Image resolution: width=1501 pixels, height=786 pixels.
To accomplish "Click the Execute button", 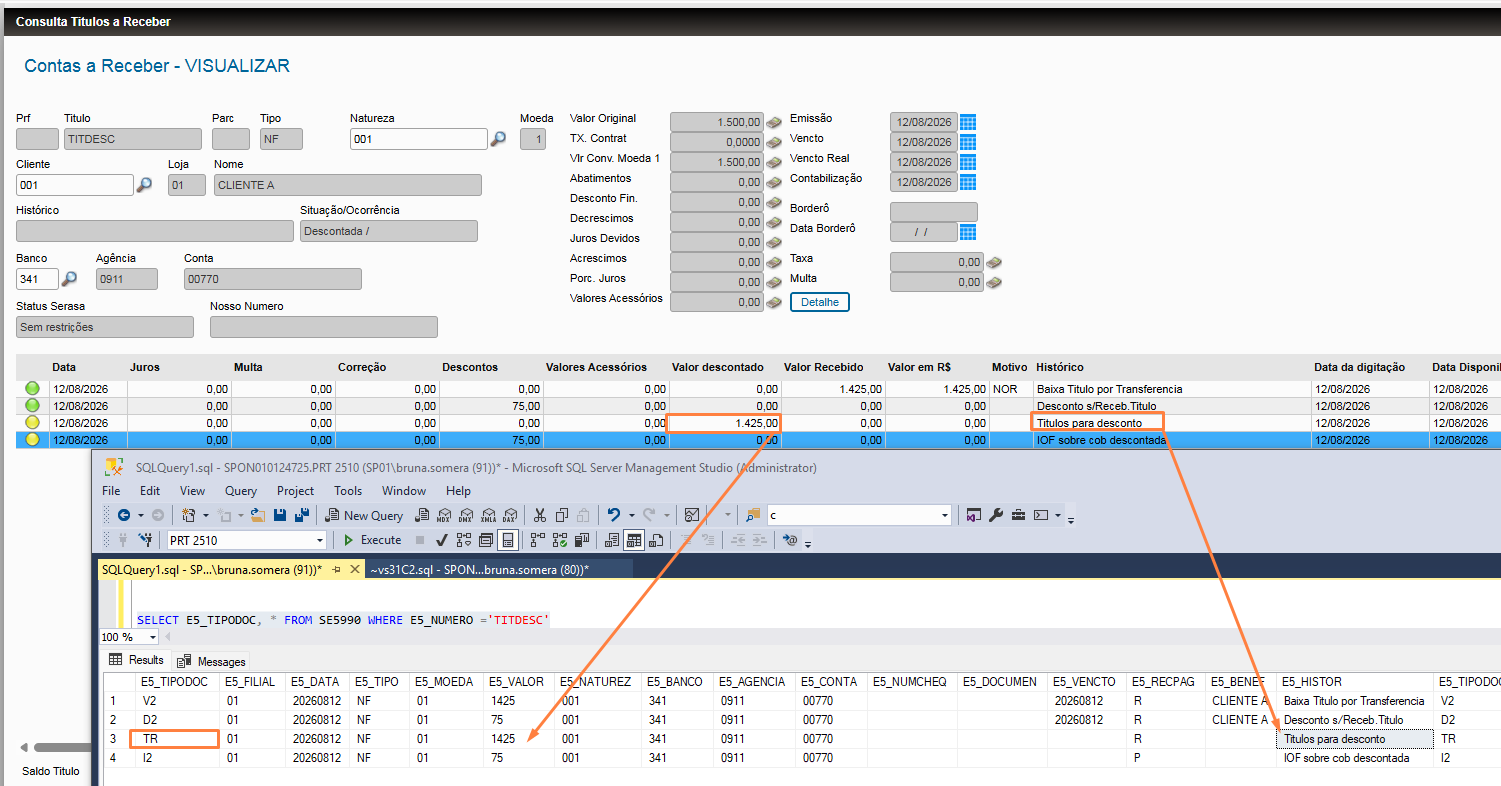I will pos(372,540).
